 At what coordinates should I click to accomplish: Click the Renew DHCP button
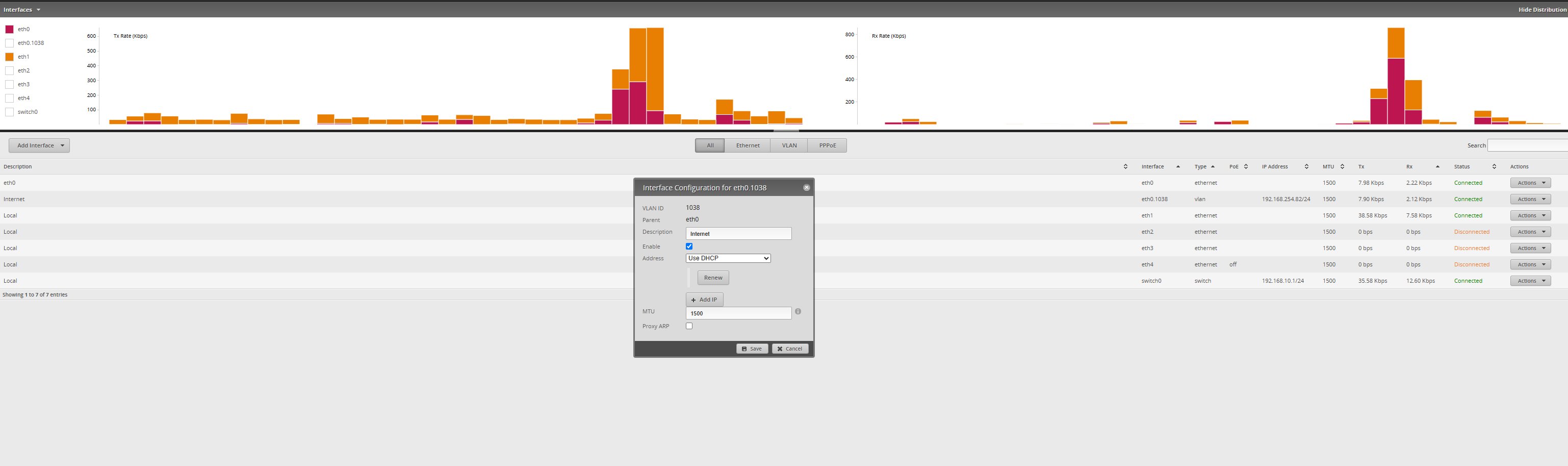point(713,278)
